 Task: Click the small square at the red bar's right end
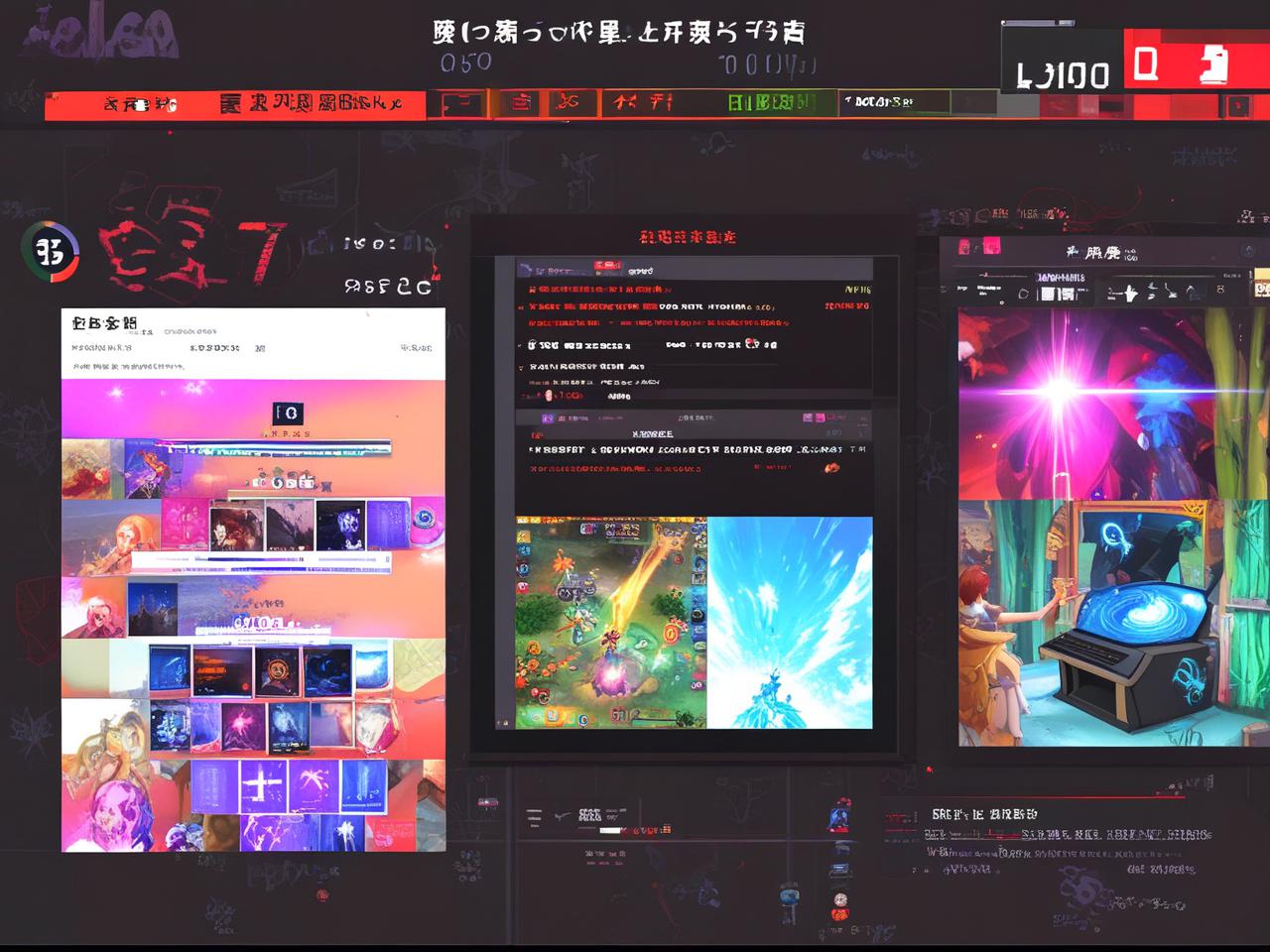click(1236, 104)
